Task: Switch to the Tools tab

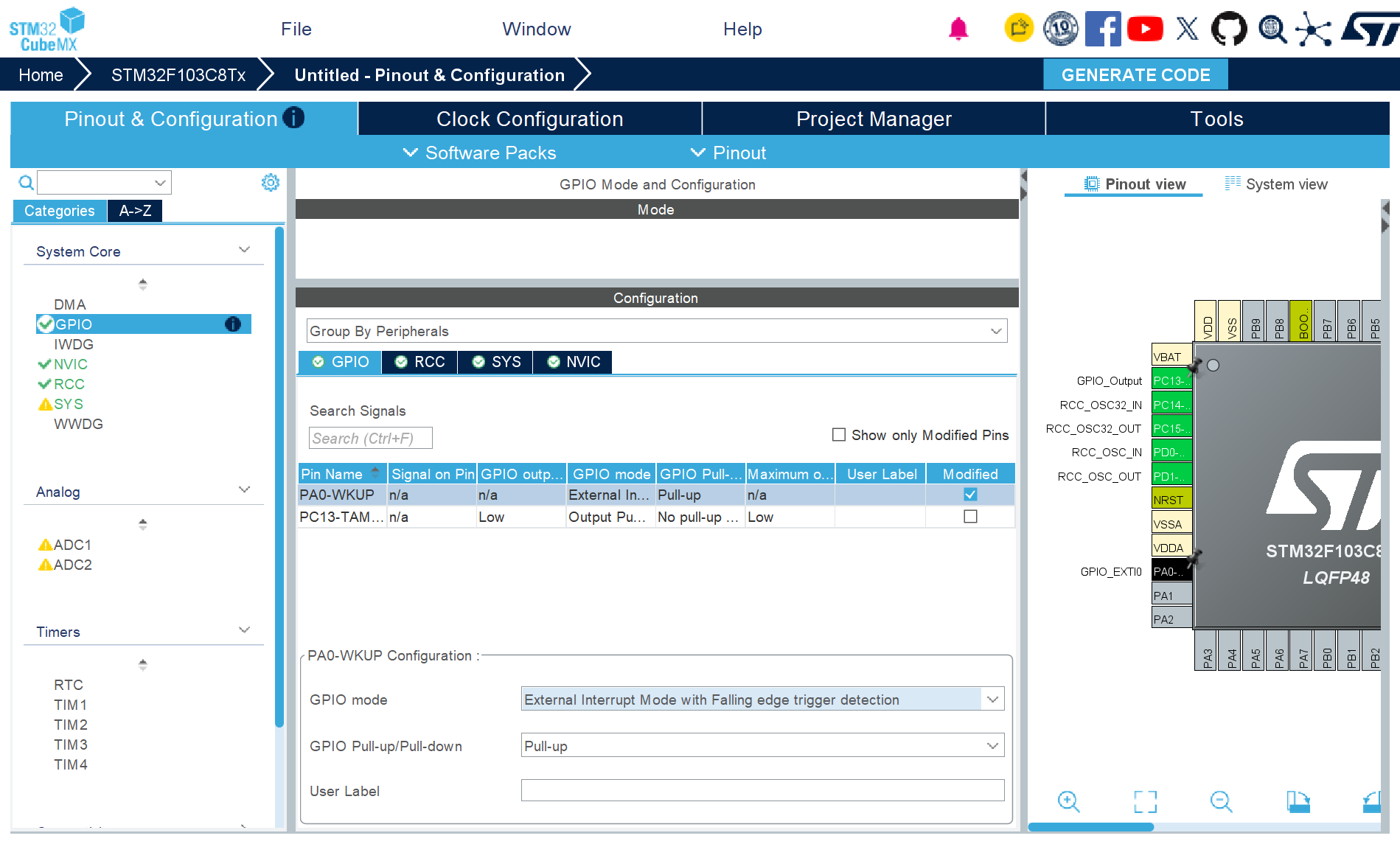Action: (x=1217, y=119)
